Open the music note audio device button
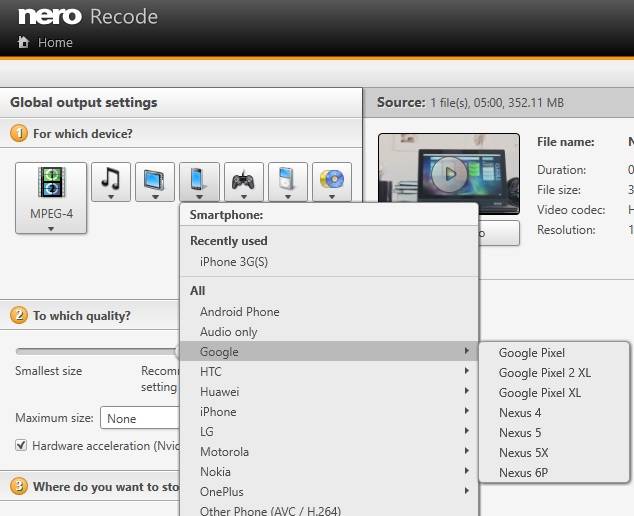 click(111, 182)
